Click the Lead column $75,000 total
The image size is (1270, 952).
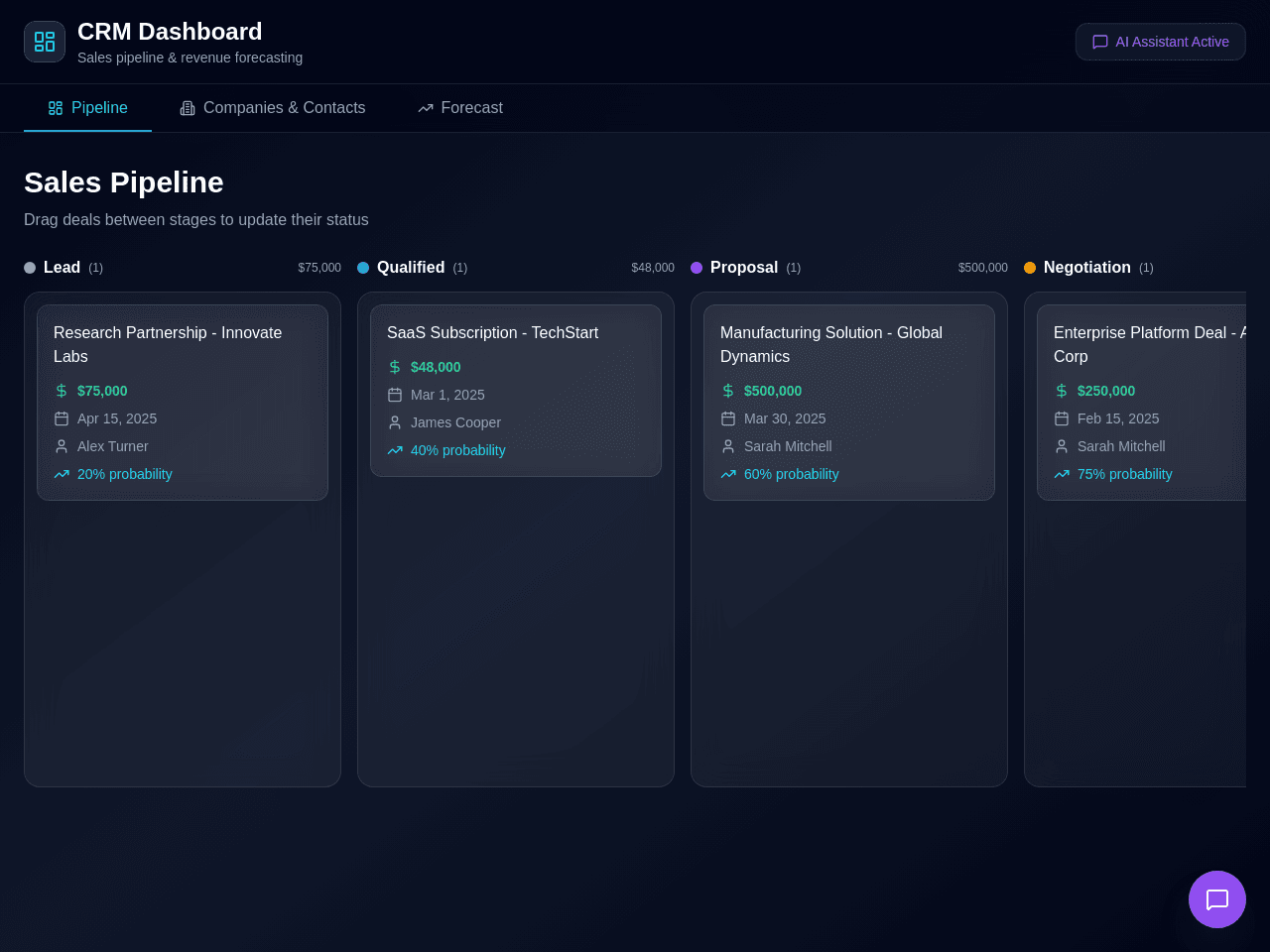[x=319, y=268]
